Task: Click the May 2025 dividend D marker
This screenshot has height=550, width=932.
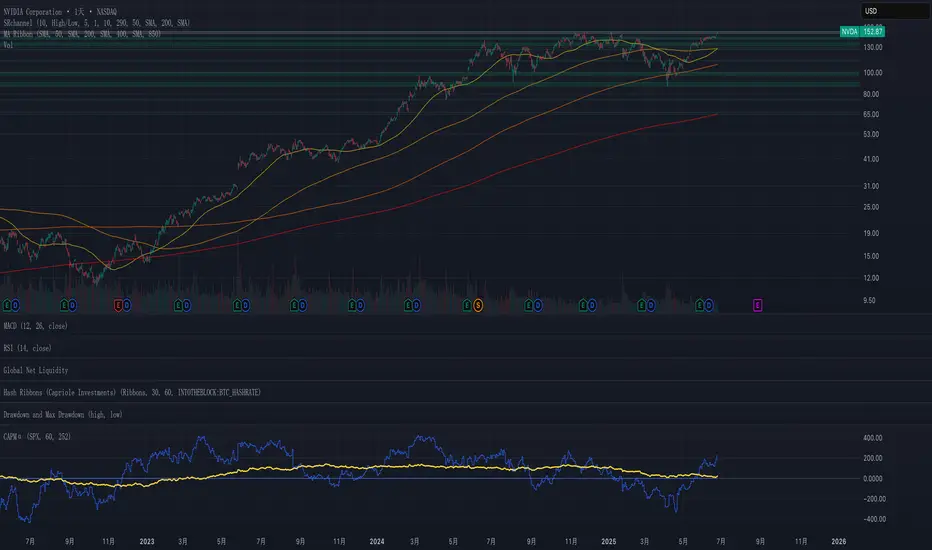Action: 709,306
